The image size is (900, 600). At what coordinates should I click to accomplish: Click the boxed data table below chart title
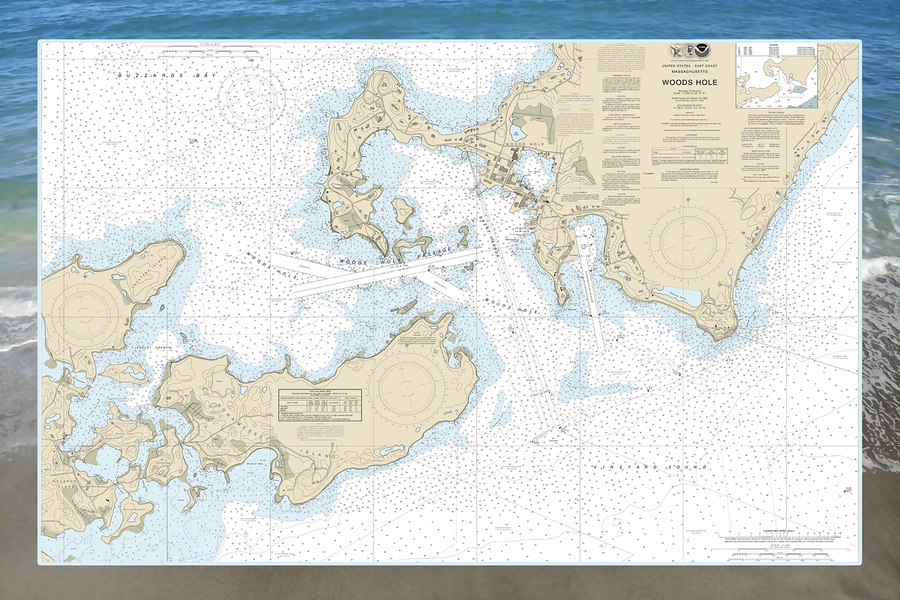tap(688, 156)
